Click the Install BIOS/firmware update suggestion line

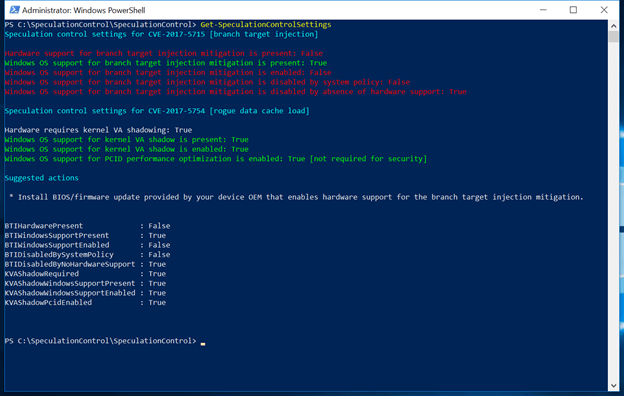click(296, 197)
